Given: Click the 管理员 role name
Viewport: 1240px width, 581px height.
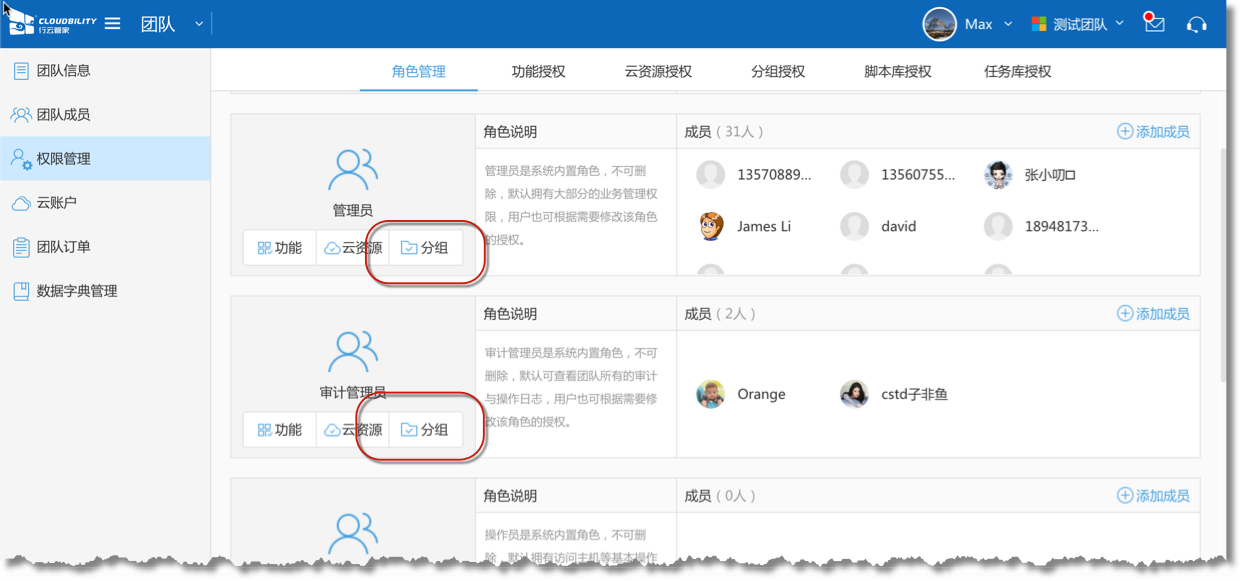Looking at the screenshot, I should coord(353,211).
